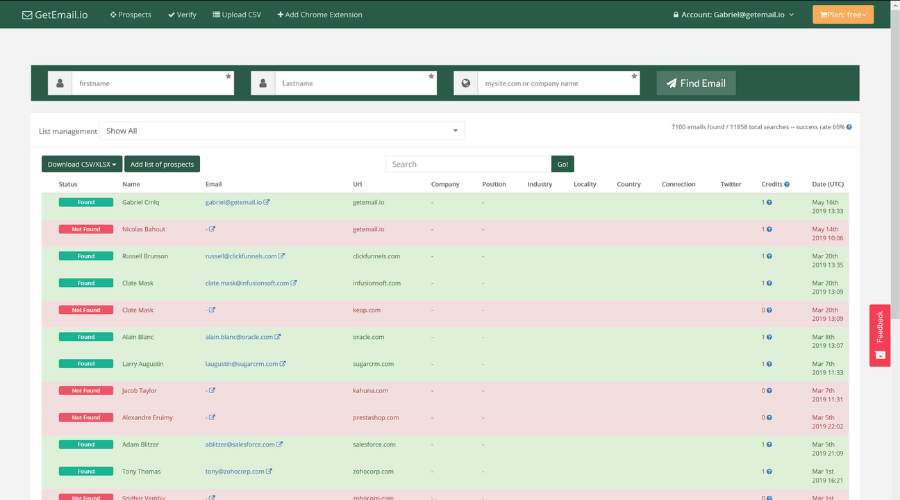Click the prestashop.com url cell
The width and height of the screenshot is (900, 500).
pyautogui.click(x=376, y=417)
